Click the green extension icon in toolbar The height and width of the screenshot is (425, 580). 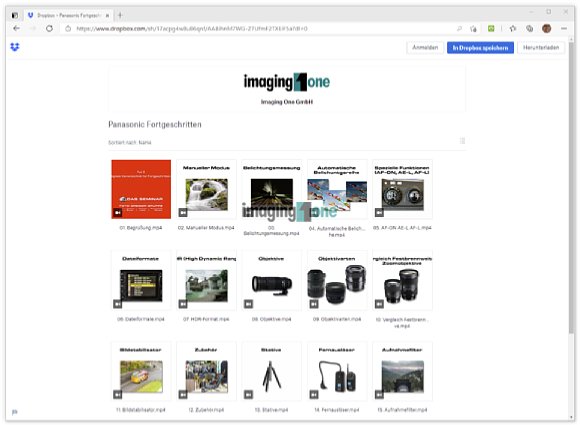pyautogui.click(x=491, y=28)
